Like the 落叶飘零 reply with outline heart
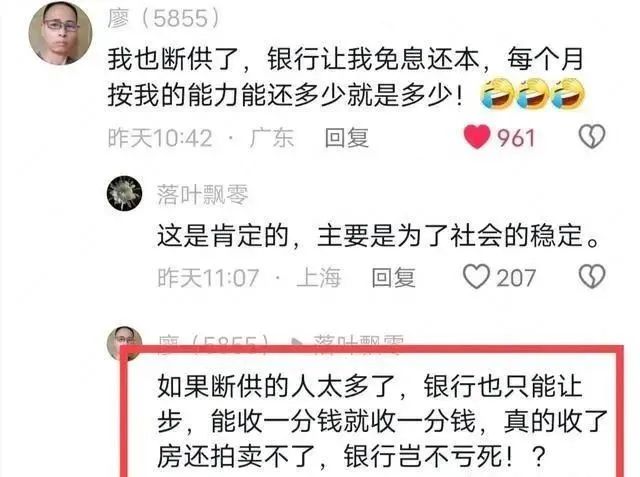Screen dimensions: 640x477 pos(476,277)
